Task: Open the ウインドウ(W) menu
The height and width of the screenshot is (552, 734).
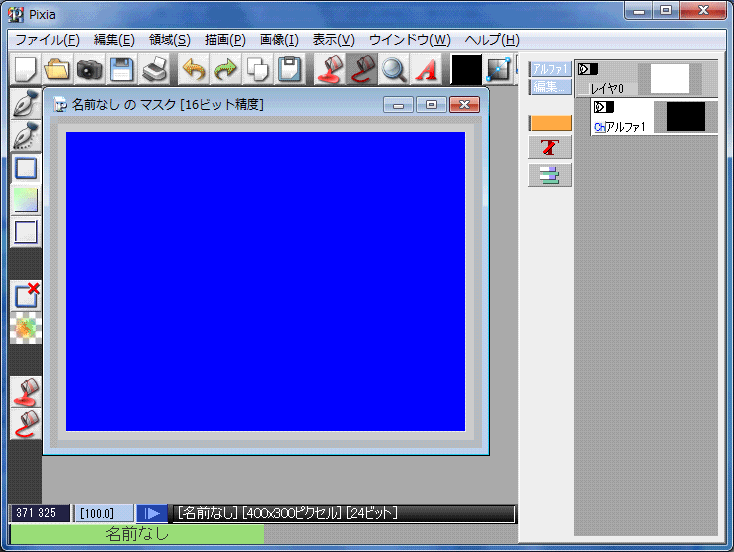Action: click(x=410, y=40)
